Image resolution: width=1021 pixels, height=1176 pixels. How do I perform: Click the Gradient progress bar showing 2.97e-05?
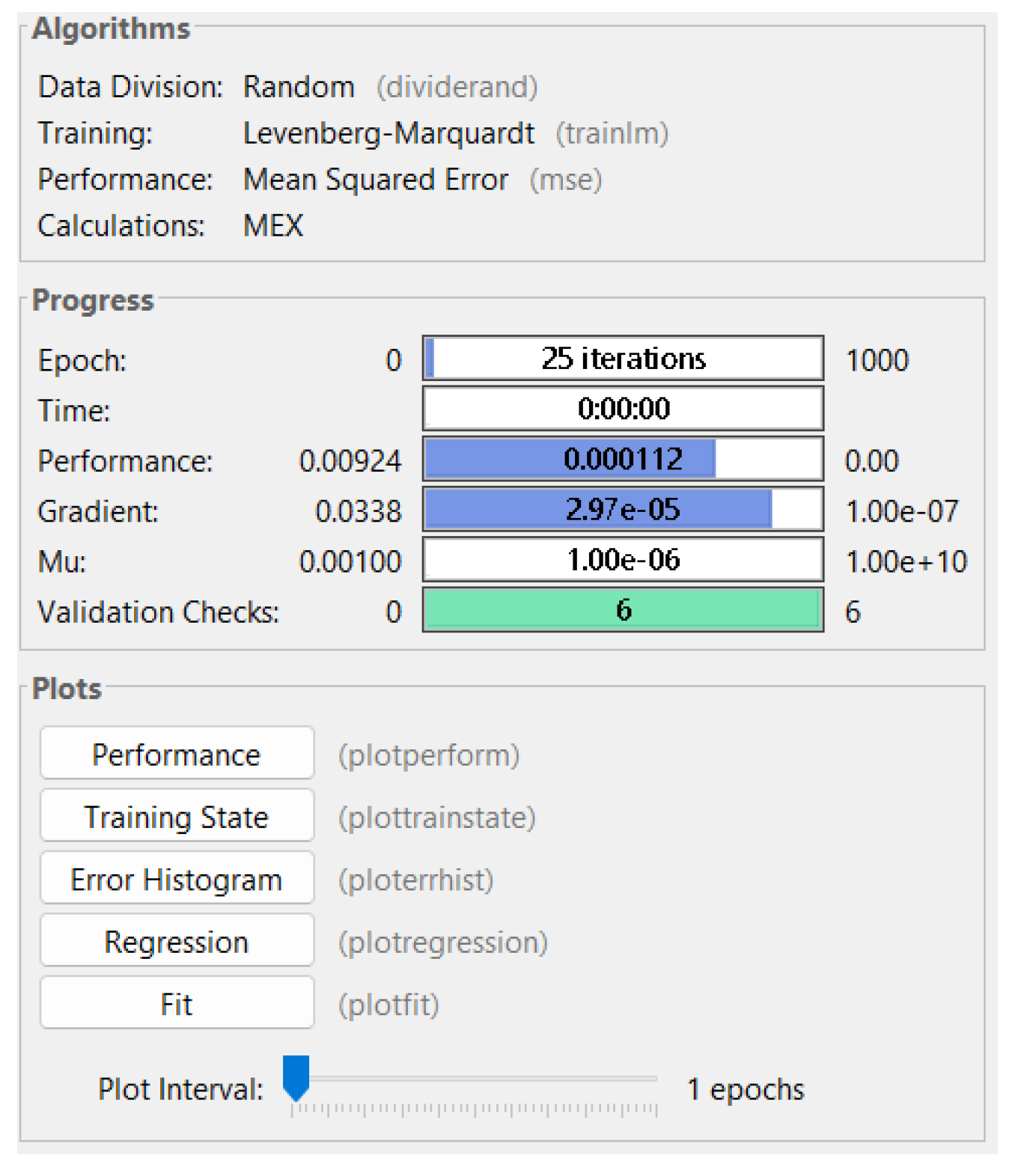coord(623,509)
